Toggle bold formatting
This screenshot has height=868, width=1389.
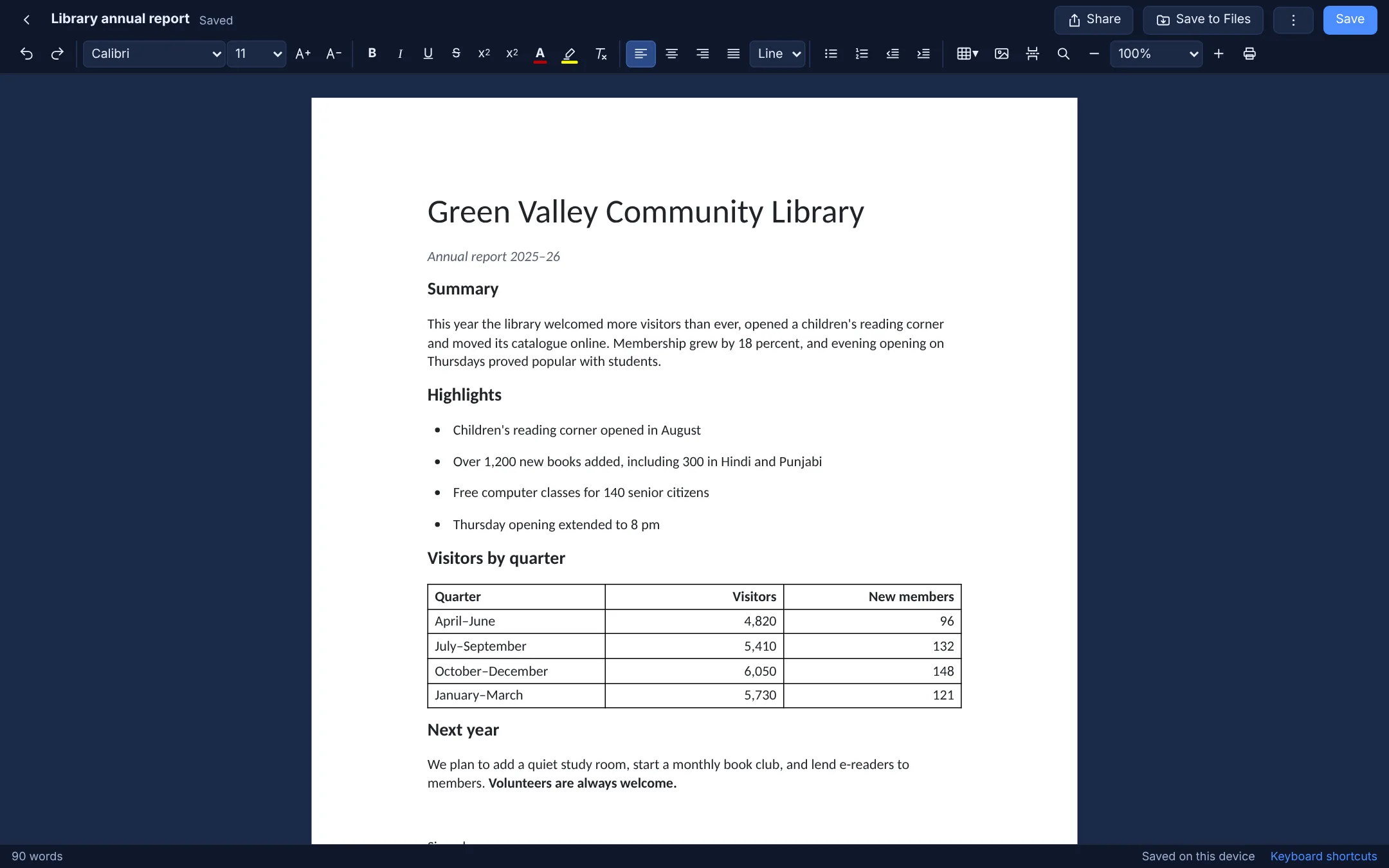[x=372, y=54]
